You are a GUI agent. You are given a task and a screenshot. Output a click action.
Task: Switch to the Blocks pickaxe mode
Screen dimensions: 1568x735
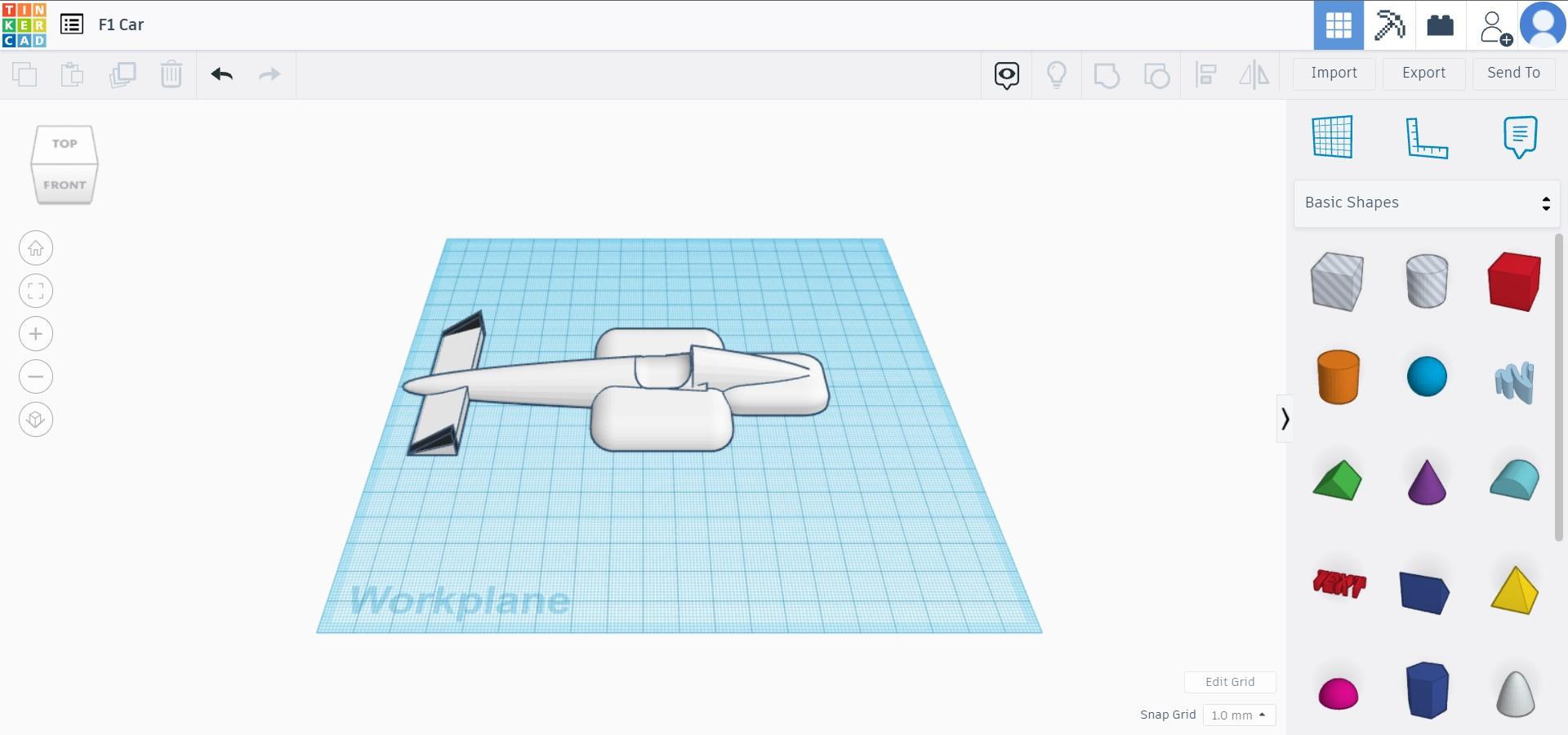click(1389, 25)
